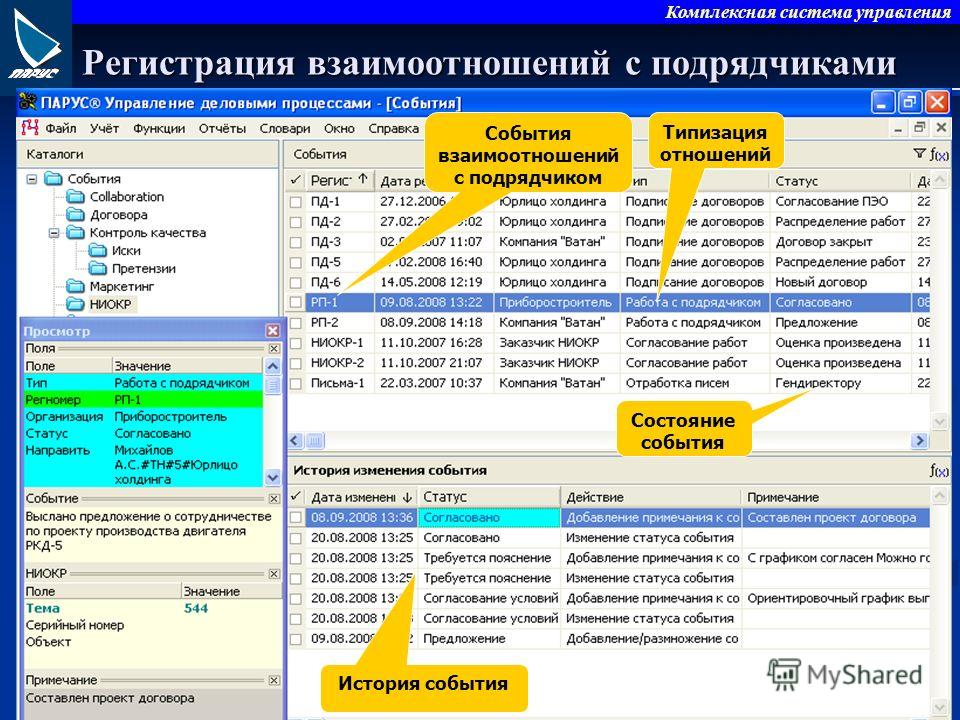Click the down arrow of Поля scrollbar

pos(272,478)
